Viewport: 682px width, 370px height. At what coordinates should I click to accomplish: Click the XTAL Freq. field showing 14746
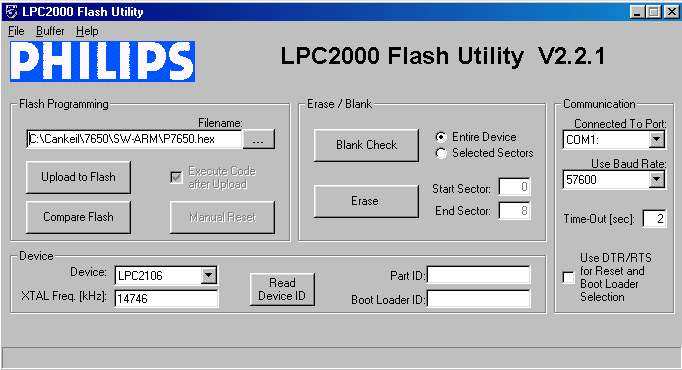[x=166, y=299]
